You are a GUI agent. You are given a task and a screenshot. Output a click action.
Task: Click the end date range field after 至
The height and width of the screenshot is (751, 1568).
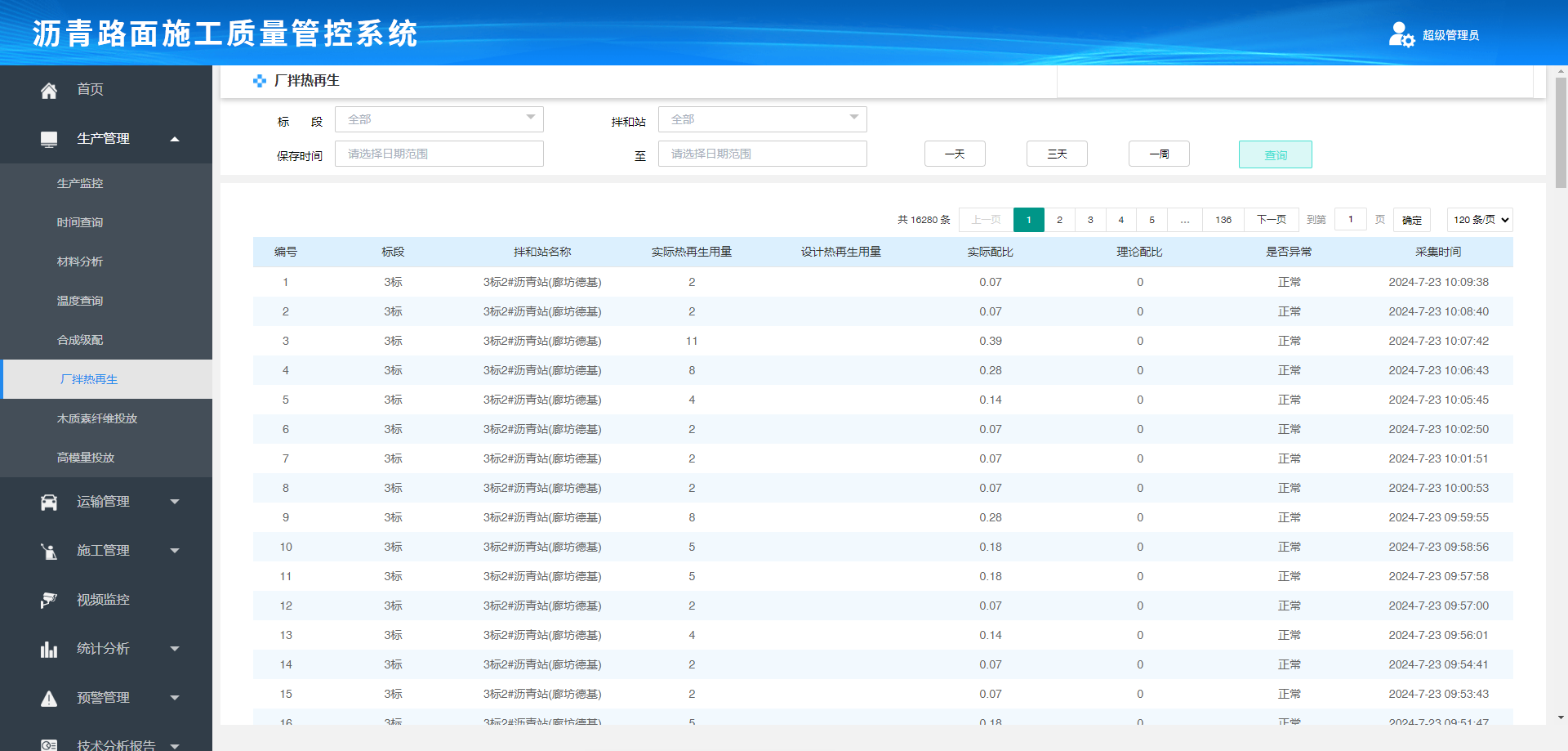pyautogui.click(x=763, y=154)
